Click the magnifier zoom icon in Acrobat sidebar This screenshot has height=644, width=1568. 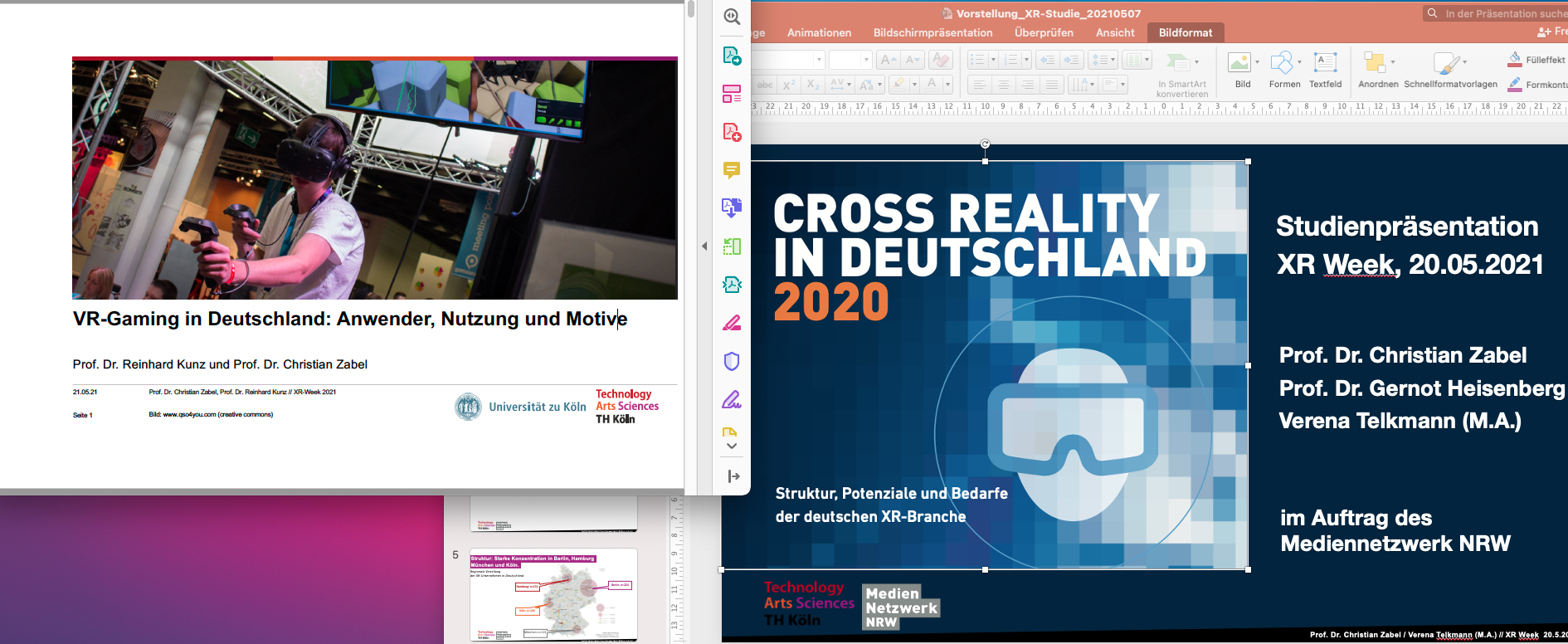coord(732,17)
